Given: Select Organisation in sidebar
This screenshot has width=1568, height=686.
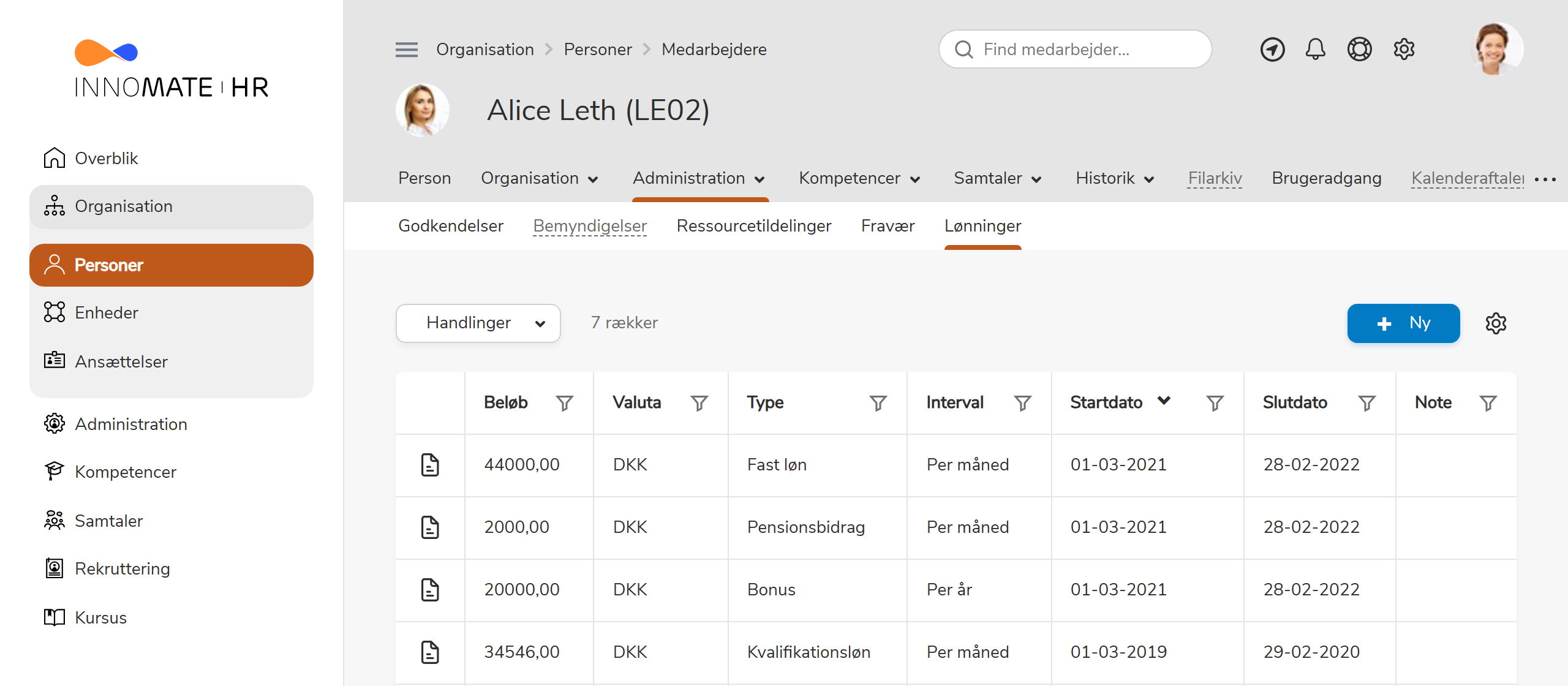Looking at the screenshot, I should [x=171, y=206].
